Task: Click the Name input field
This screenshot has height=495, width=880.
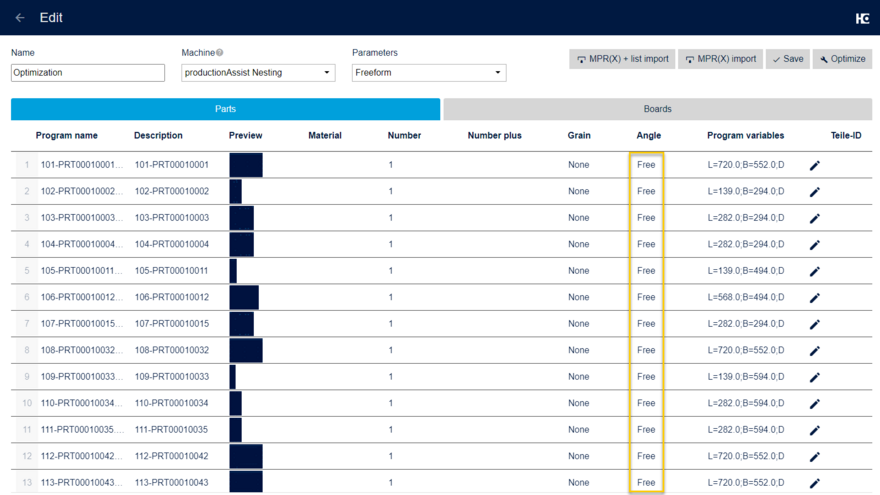Action: (88, 73)
